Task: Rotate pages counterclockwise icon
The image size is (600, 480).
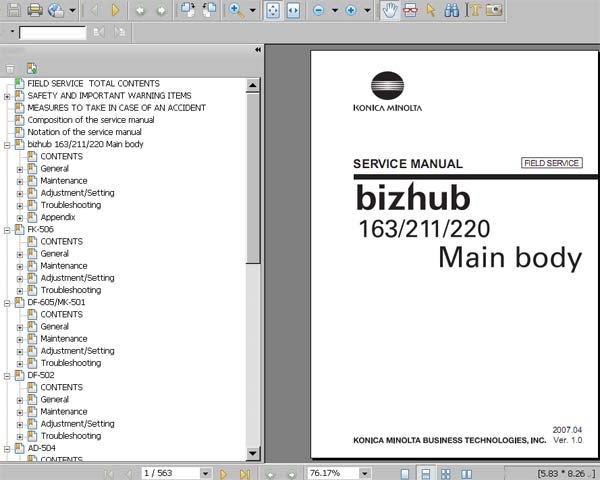Action: point(209,10)
